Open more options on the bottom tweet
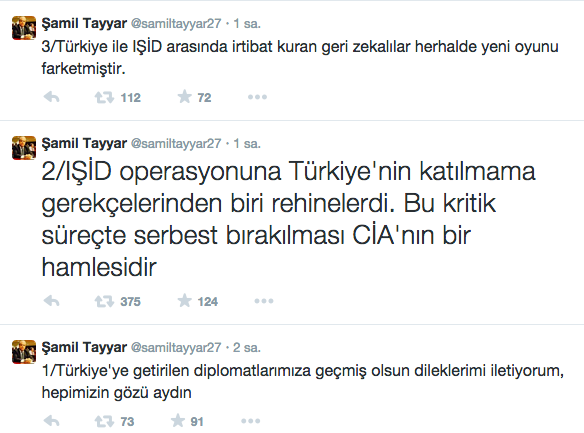Image resolution: width=584 pixels, height=433 pixels. click(x=250, y=421)
